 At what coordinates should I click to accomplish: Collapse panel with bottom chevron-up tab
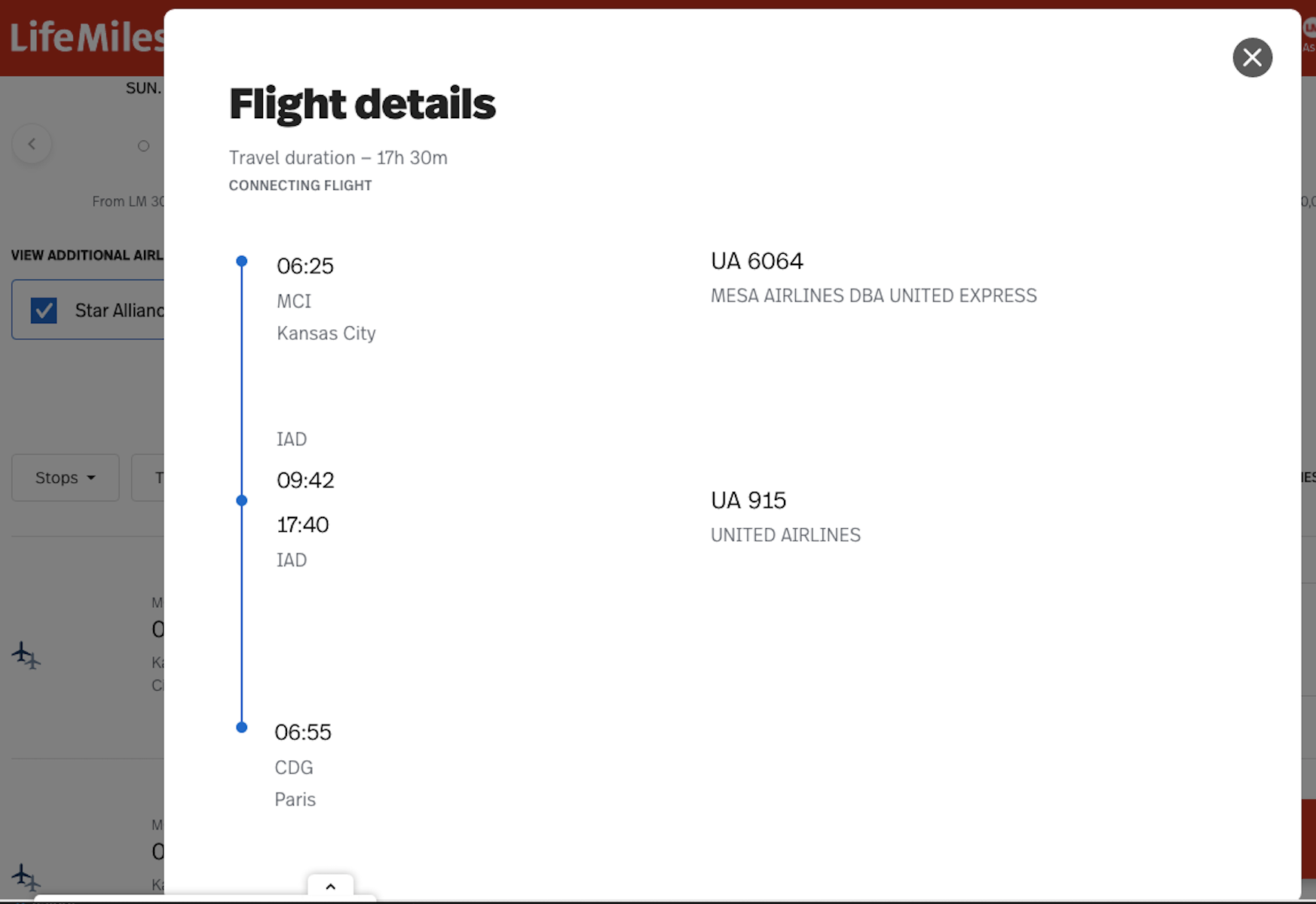point(330,886)
